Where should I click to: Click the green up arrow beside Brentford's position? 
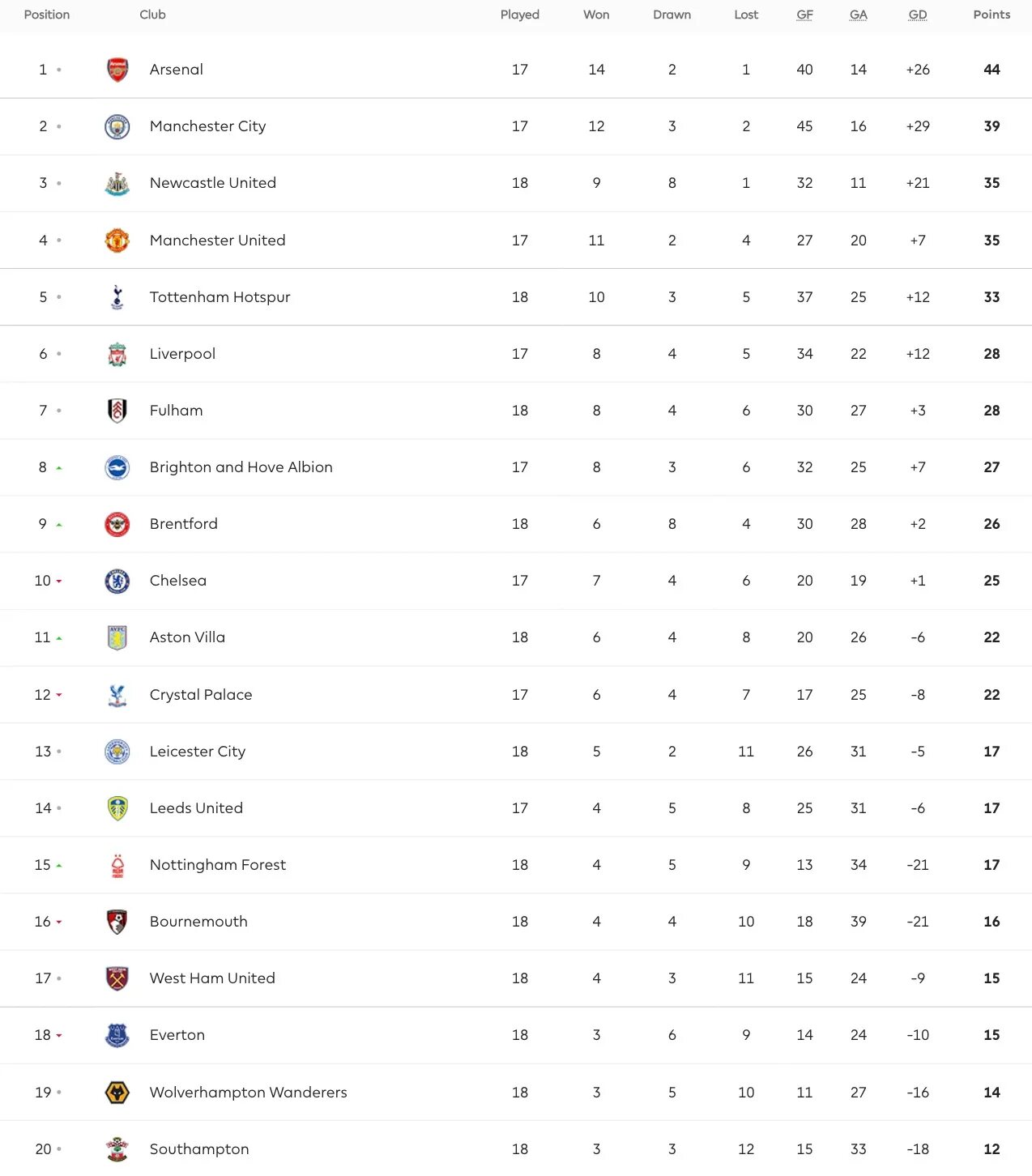click(59, 525)
